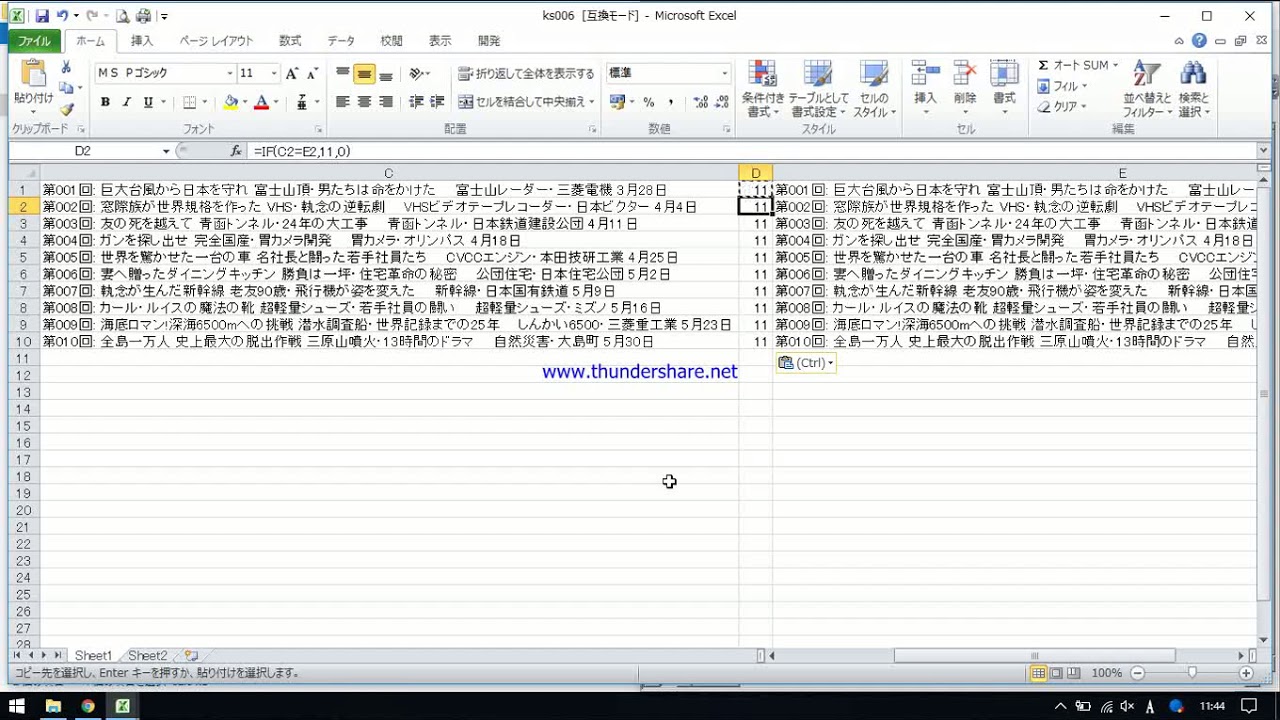Screen dimensions: 1280x720
Task: Expand the number format dropdown
Action: tap(725, 73)
